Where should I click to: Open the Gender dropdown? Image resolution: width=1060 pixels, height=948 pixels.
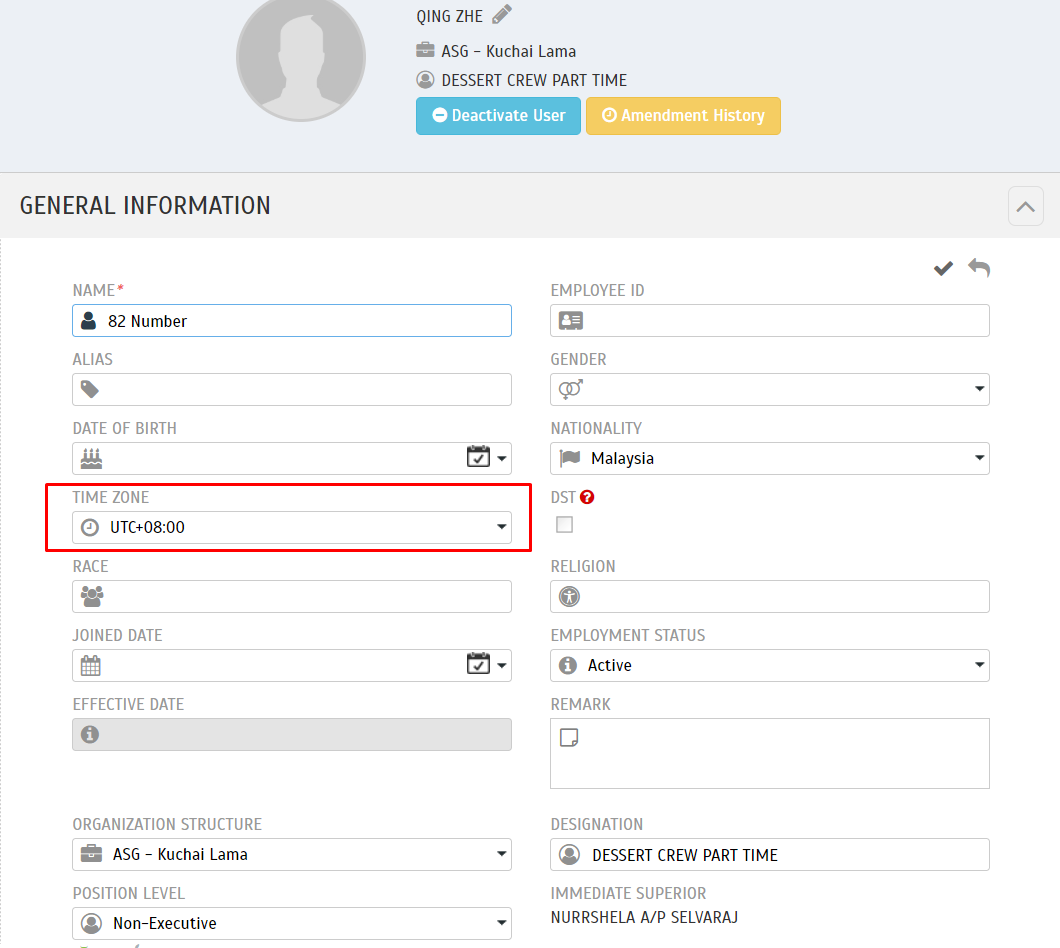pyautogui.click(x=981, y=389)
